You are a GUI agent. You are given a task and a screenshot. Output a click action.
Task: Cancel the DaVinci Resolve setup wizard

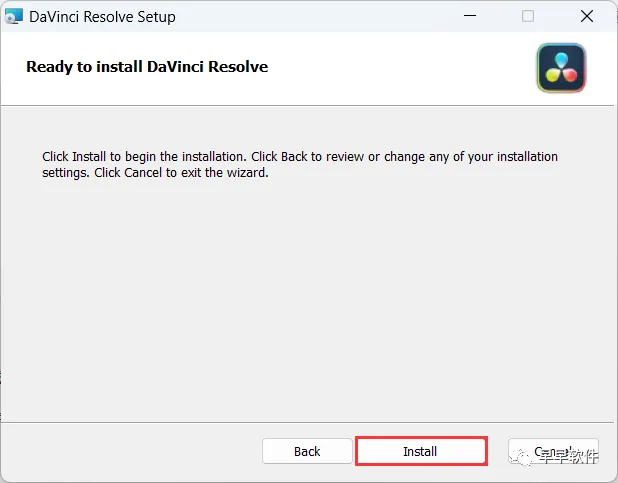click(x=553, y=451)
